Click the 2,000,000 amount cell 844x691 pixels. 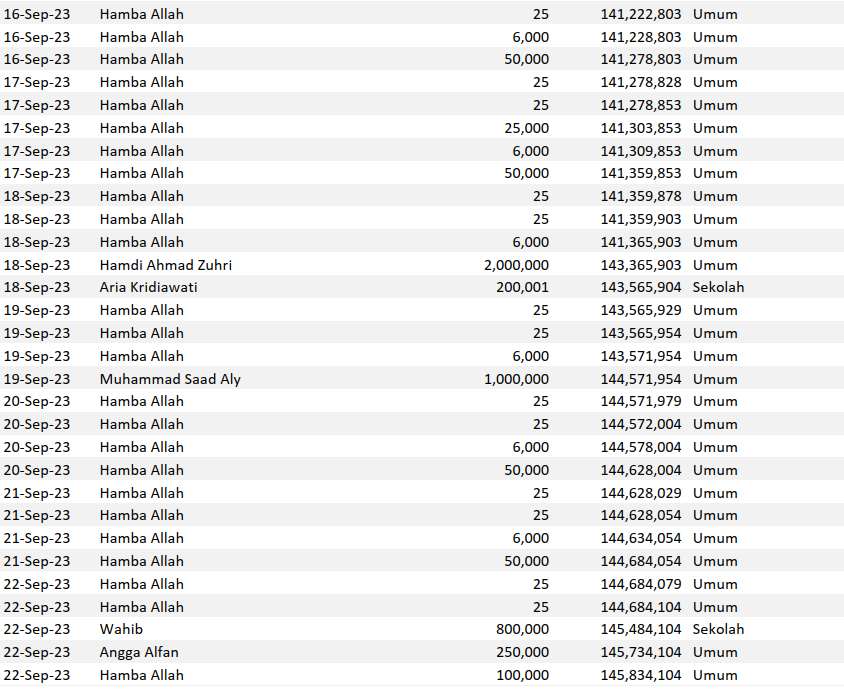(516, 265)
